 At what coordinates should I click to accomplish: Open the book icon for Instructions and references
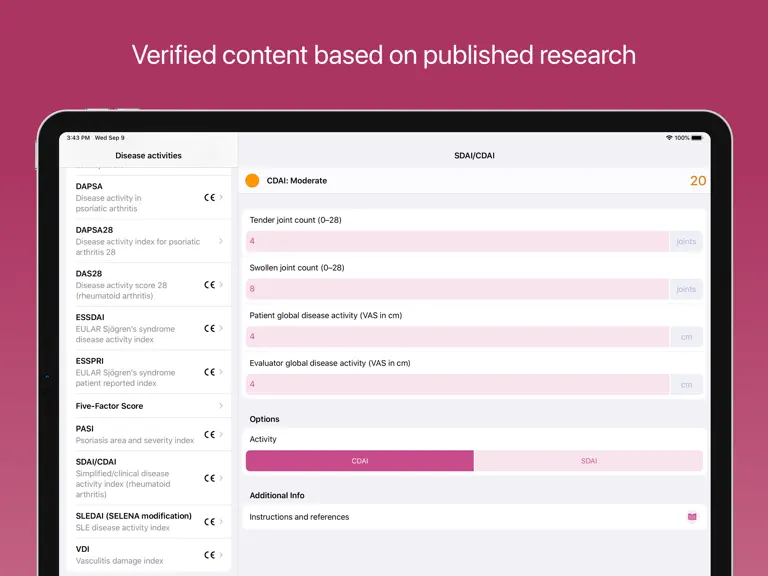pyautogui.click(x=692, y=517)
